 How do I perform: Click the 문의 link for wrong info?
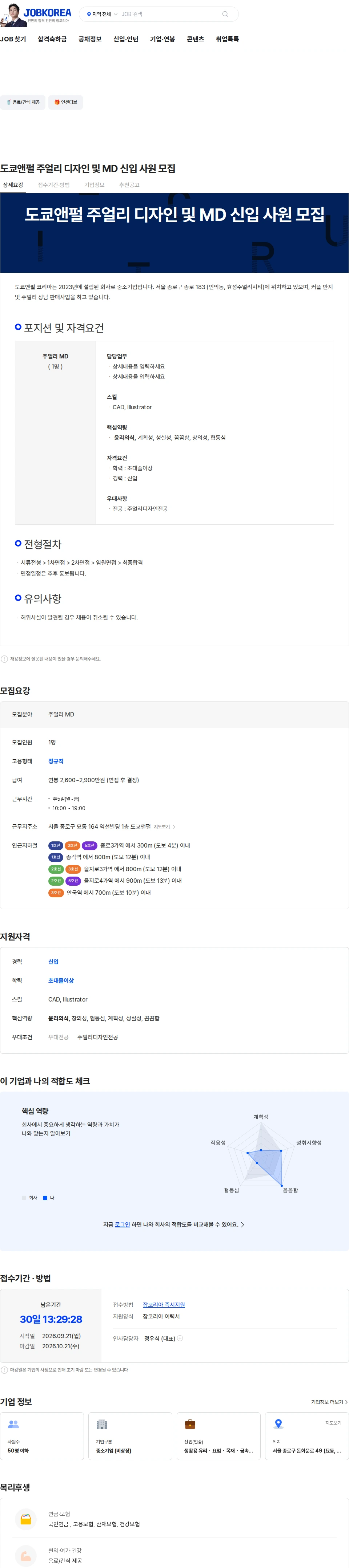pos(79,659)
